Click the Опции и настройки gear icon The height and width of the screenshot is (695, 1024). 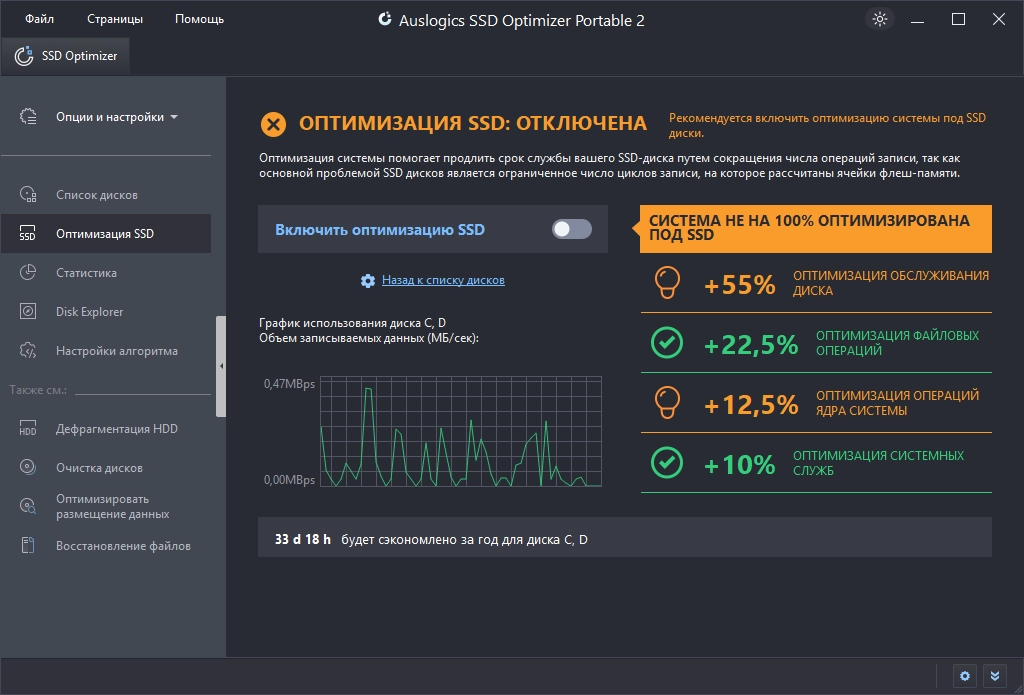[x=28, y=116]
